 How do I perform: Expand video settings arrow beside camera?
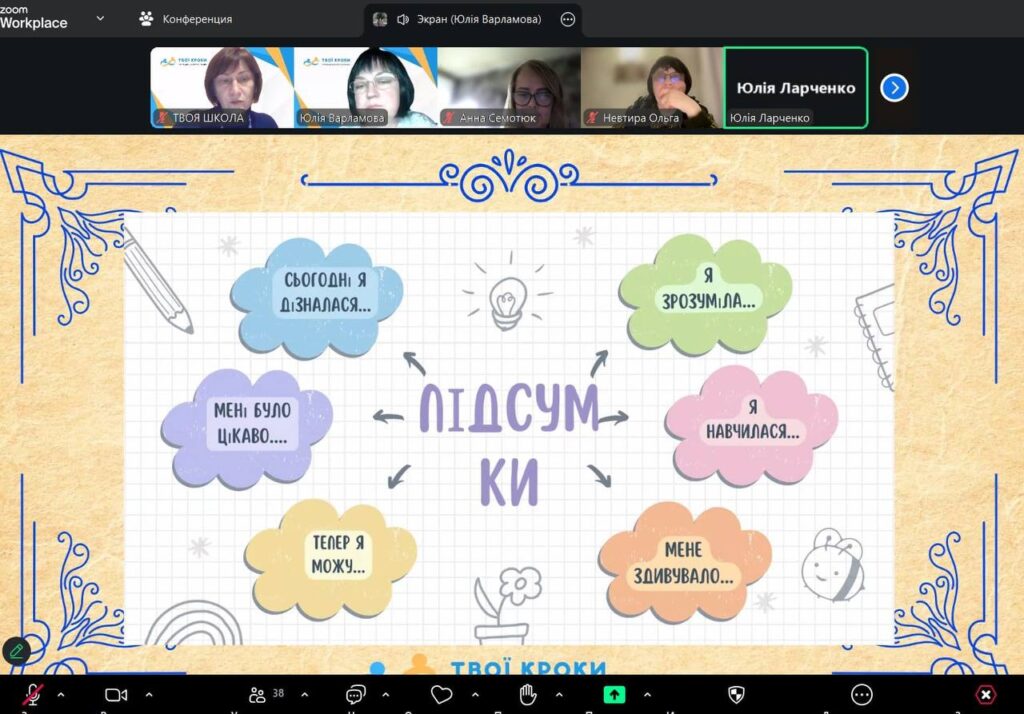tap(149, 694)
